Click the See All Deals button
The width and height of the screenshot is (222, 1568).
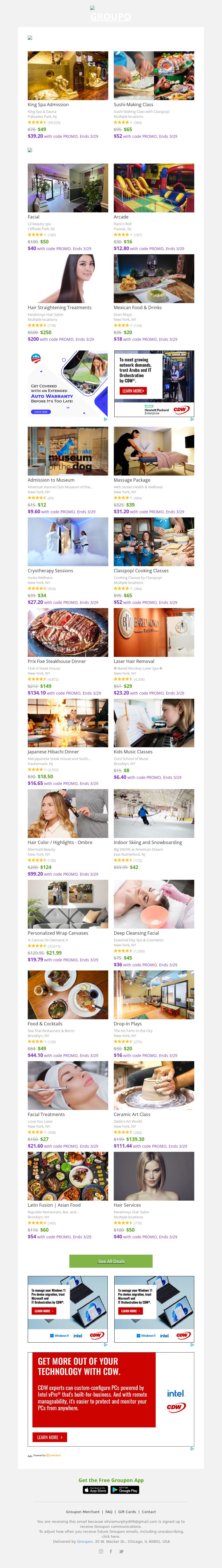(x=111, y=1261)
